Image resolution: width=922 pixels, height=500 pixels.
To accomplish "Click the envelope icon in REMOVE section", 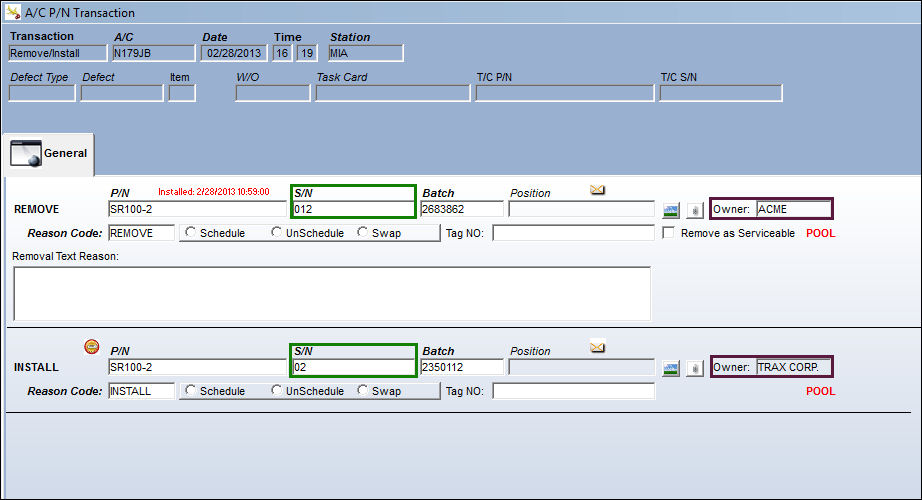I will [597, 190].
